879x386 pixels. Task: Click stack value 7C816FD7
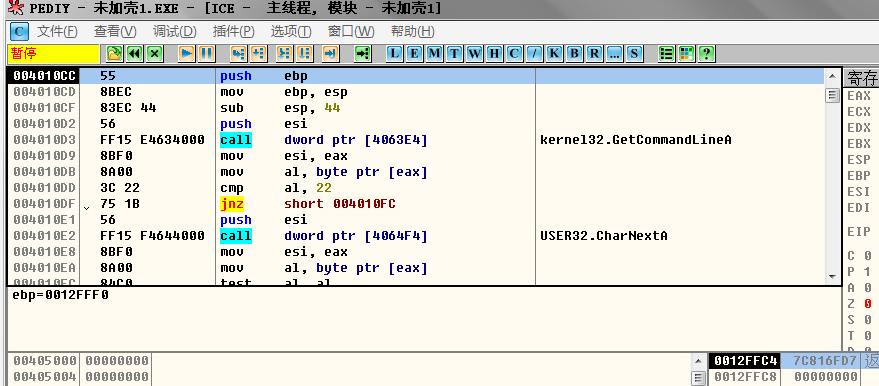825,360
